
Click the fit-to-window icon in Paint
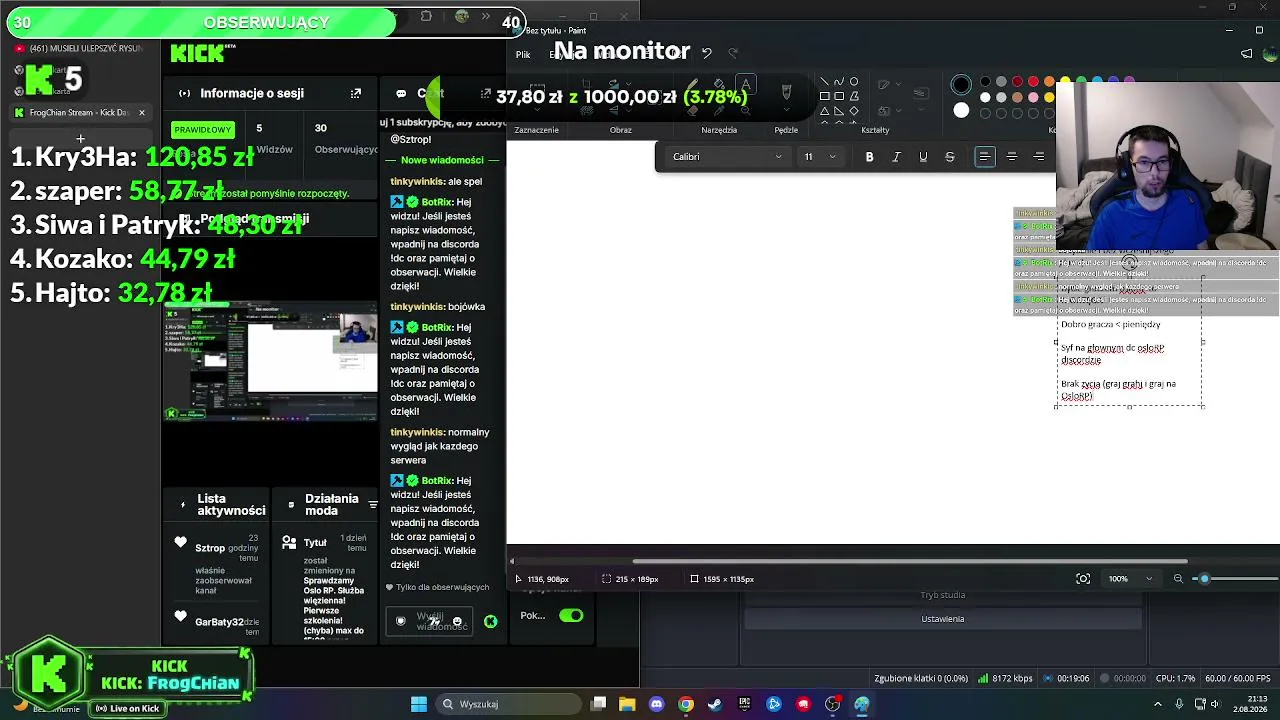pyautogui.click(x=1083, y=579)
